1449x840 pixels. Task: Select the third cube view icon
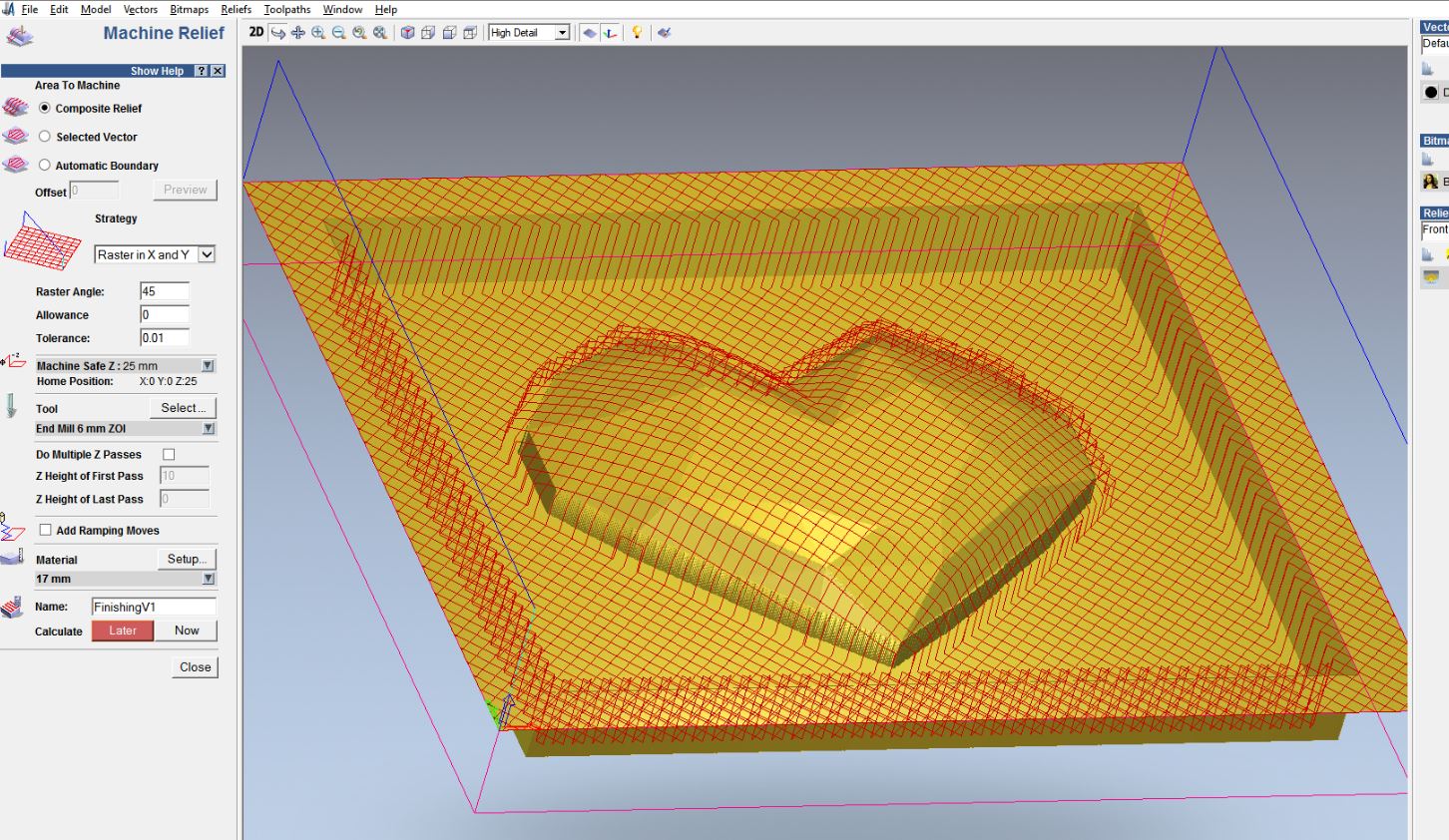click(x=449, y=33)
